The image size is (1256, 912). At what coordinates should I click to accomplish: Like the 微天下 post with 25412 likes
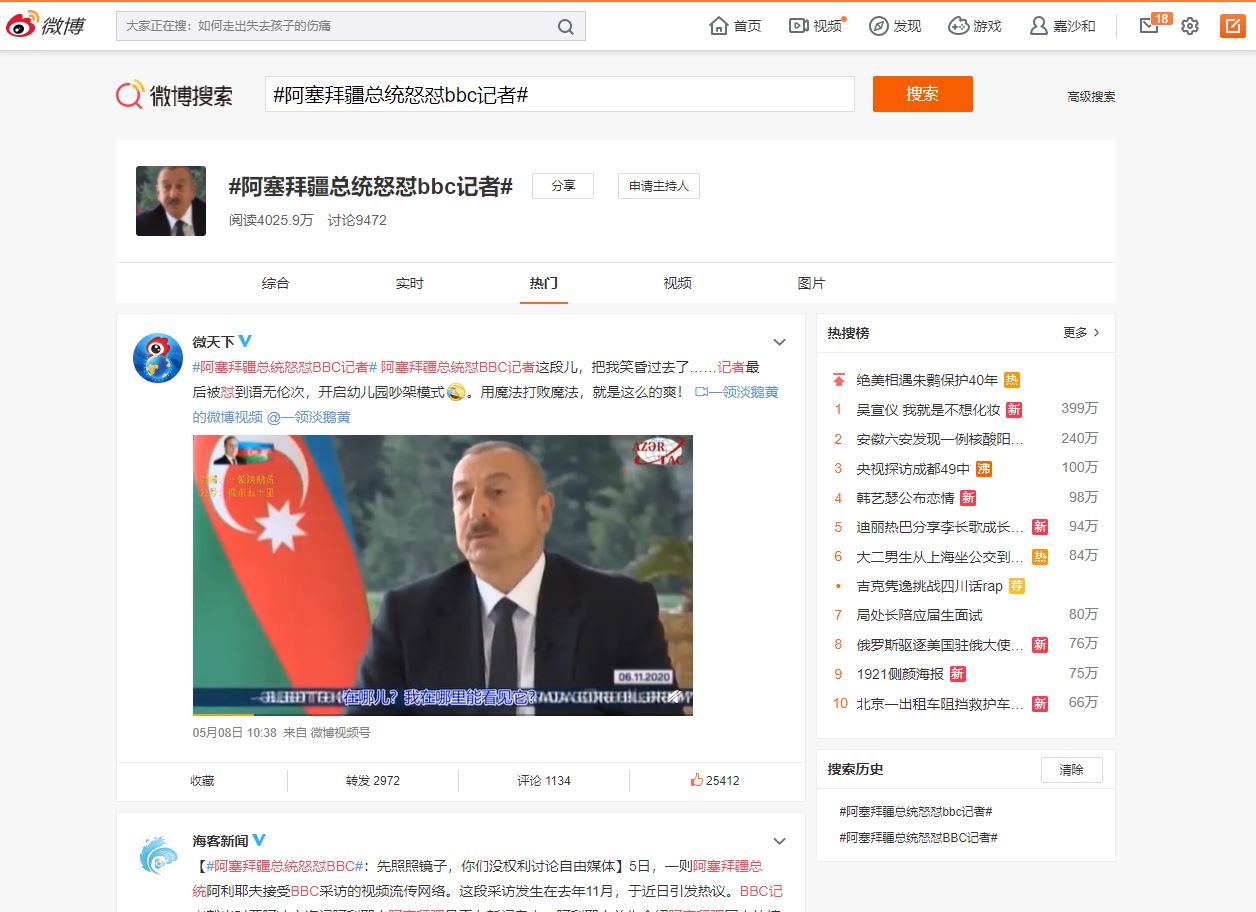click(x=715, y=780)
